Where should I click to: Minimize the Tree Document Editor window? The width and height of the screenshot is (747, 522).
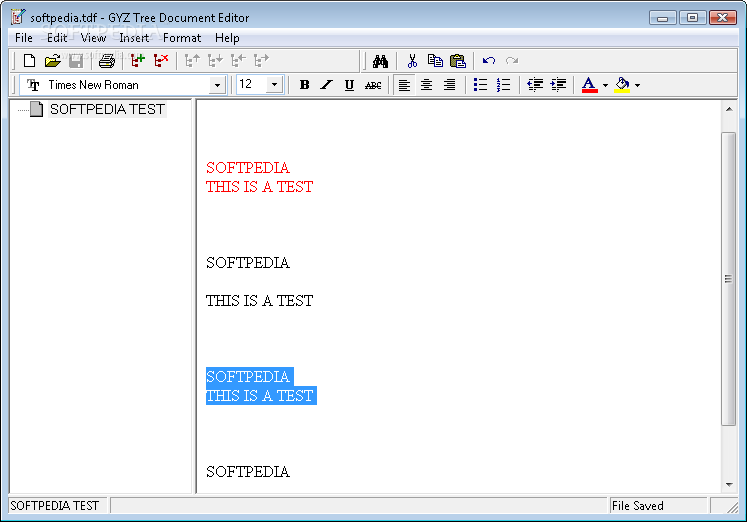663,18
